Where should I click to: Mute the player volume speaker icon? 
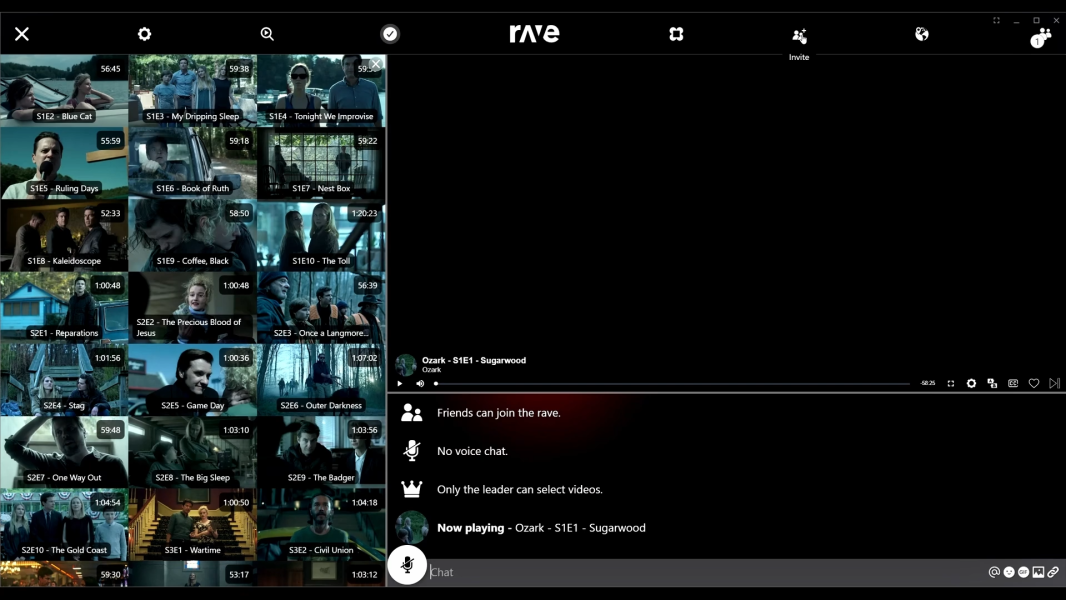coord(420,383)
